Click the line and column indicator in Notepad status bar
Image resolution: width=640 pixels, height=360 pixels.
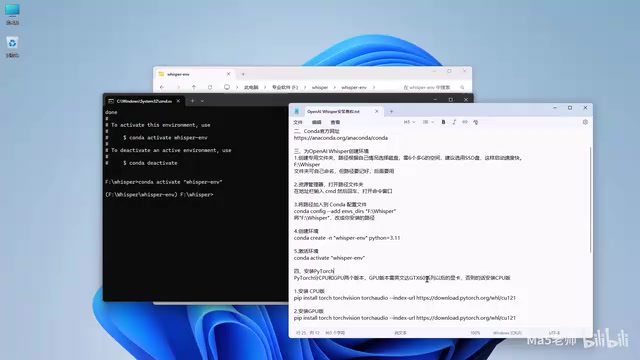coord(308,333)
